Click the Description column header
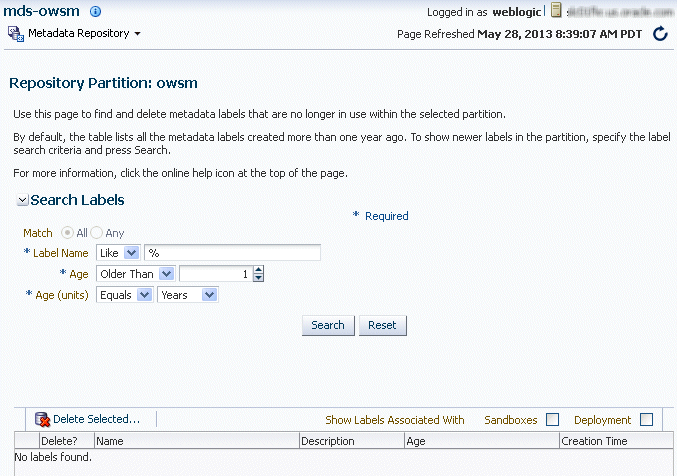Image resolution: width=677 pixels, height=476 pixels. 352,441
